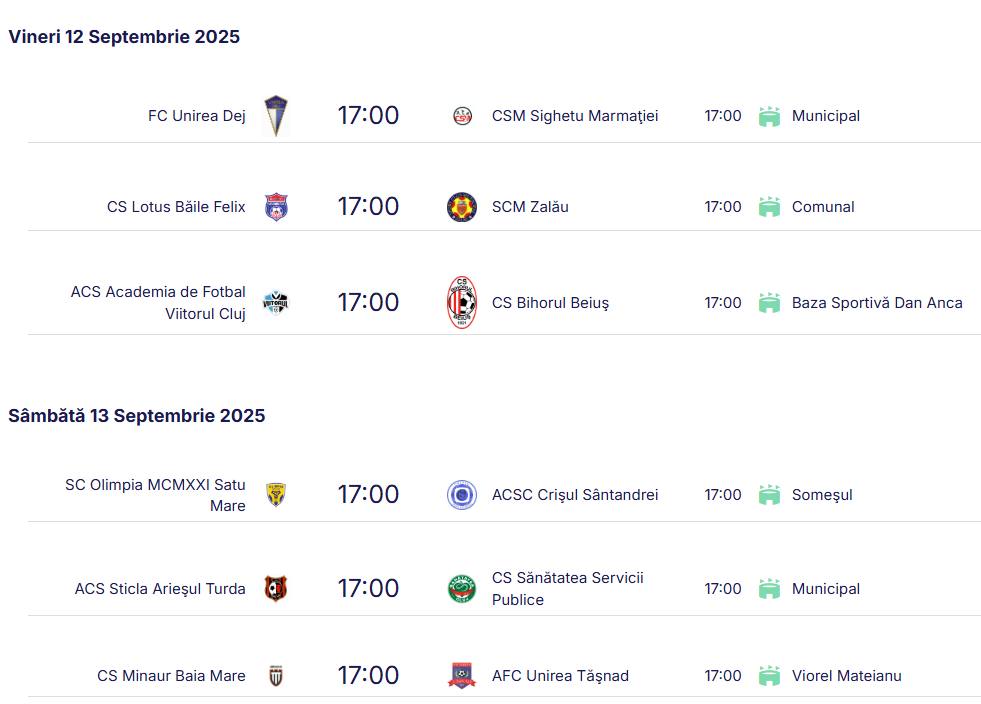Click the Sâmbătă 13 Septembrie 2025 heading
This screenshot has width=981, height=704.
[137, 416]
